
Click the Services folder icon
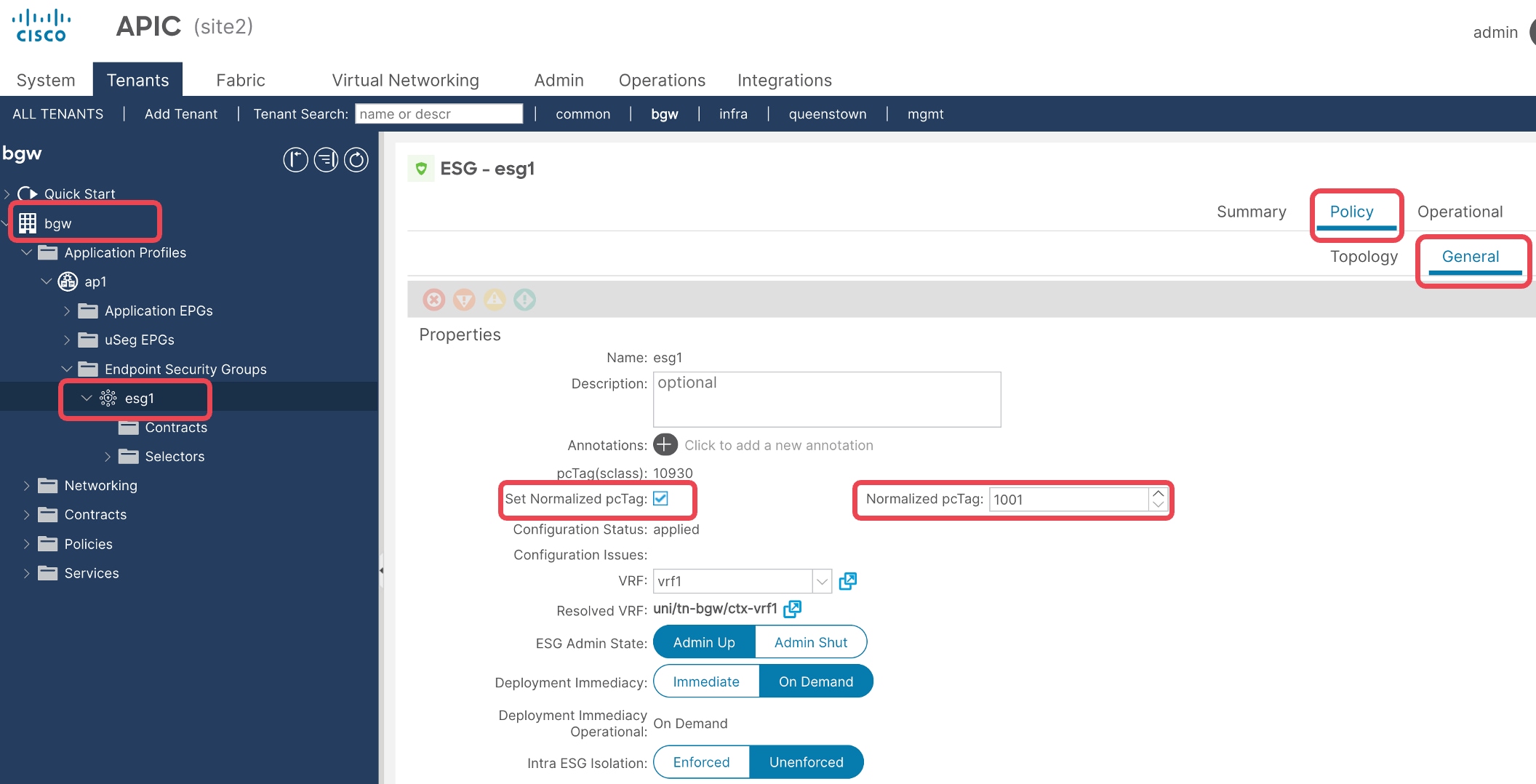(x=48, y=573)
